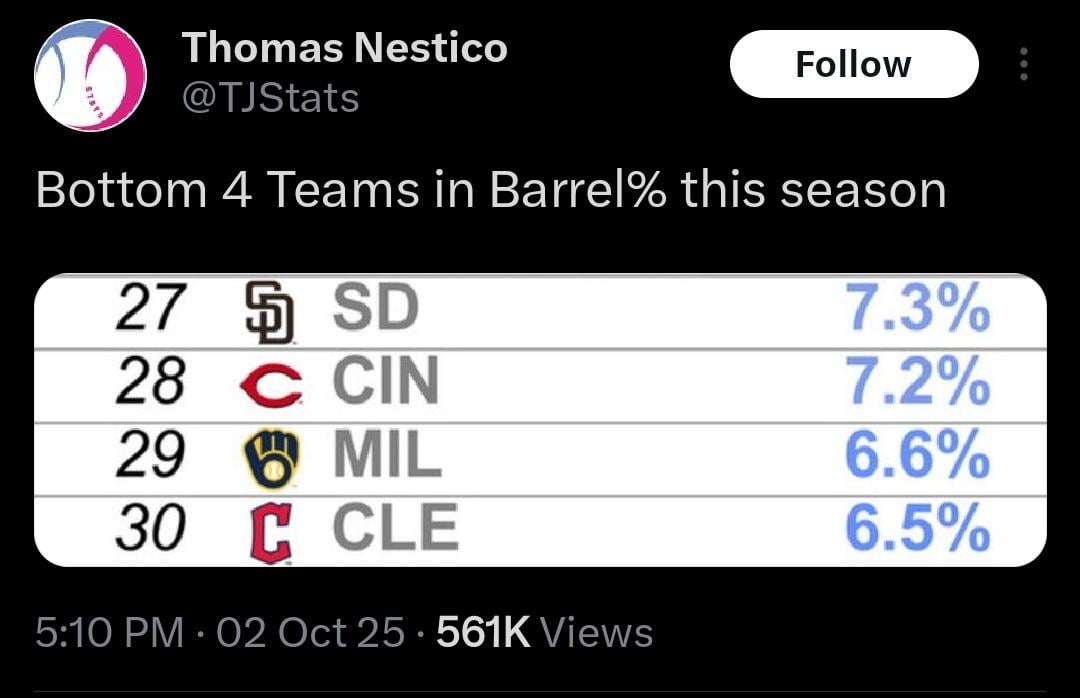Open the Barrel% stats image
1080x698 pixels.
(x=540, y=418)
